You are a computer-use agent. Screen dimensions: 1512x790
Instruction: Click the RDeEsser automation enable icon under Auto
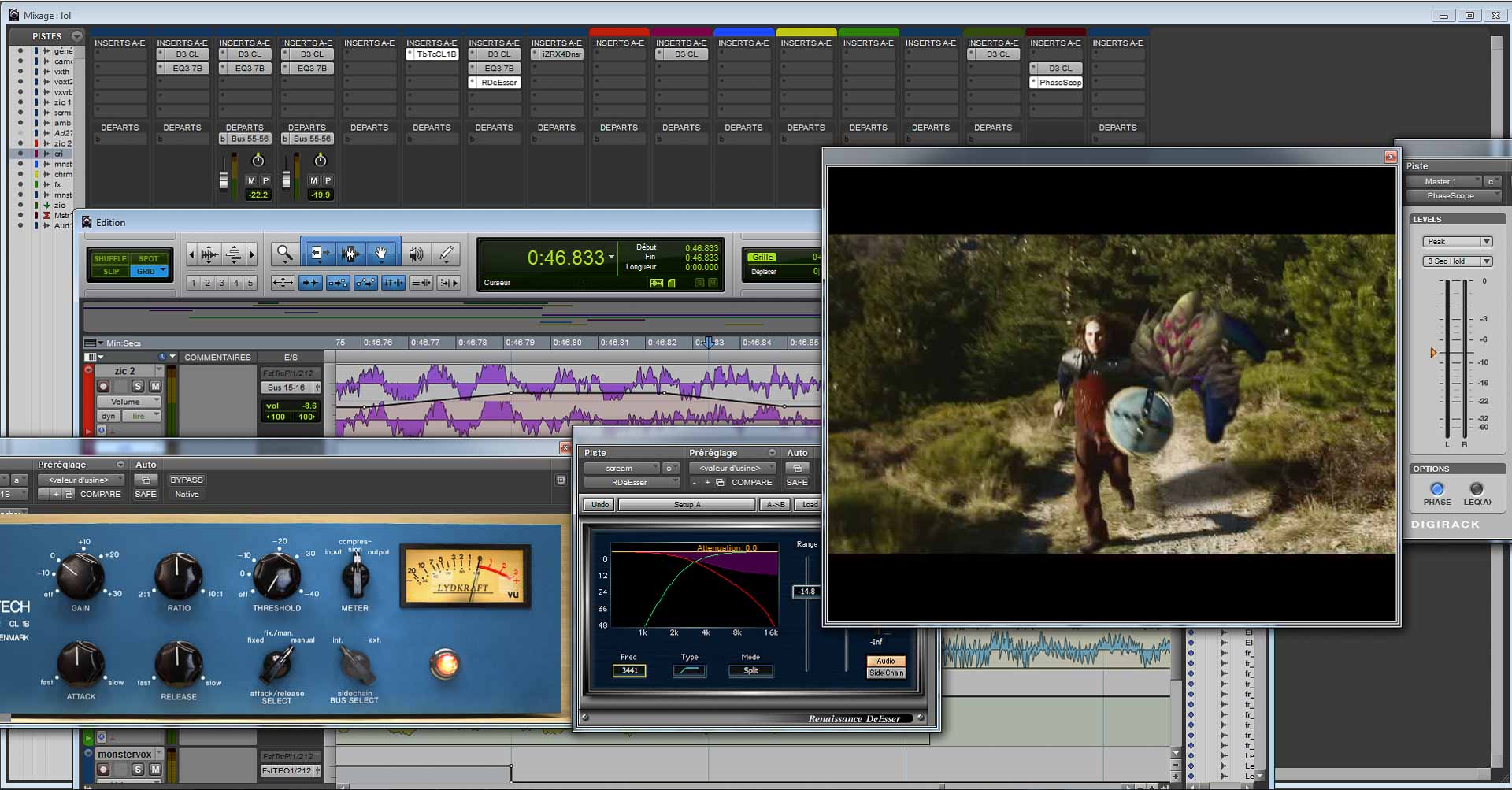(797, 468)
